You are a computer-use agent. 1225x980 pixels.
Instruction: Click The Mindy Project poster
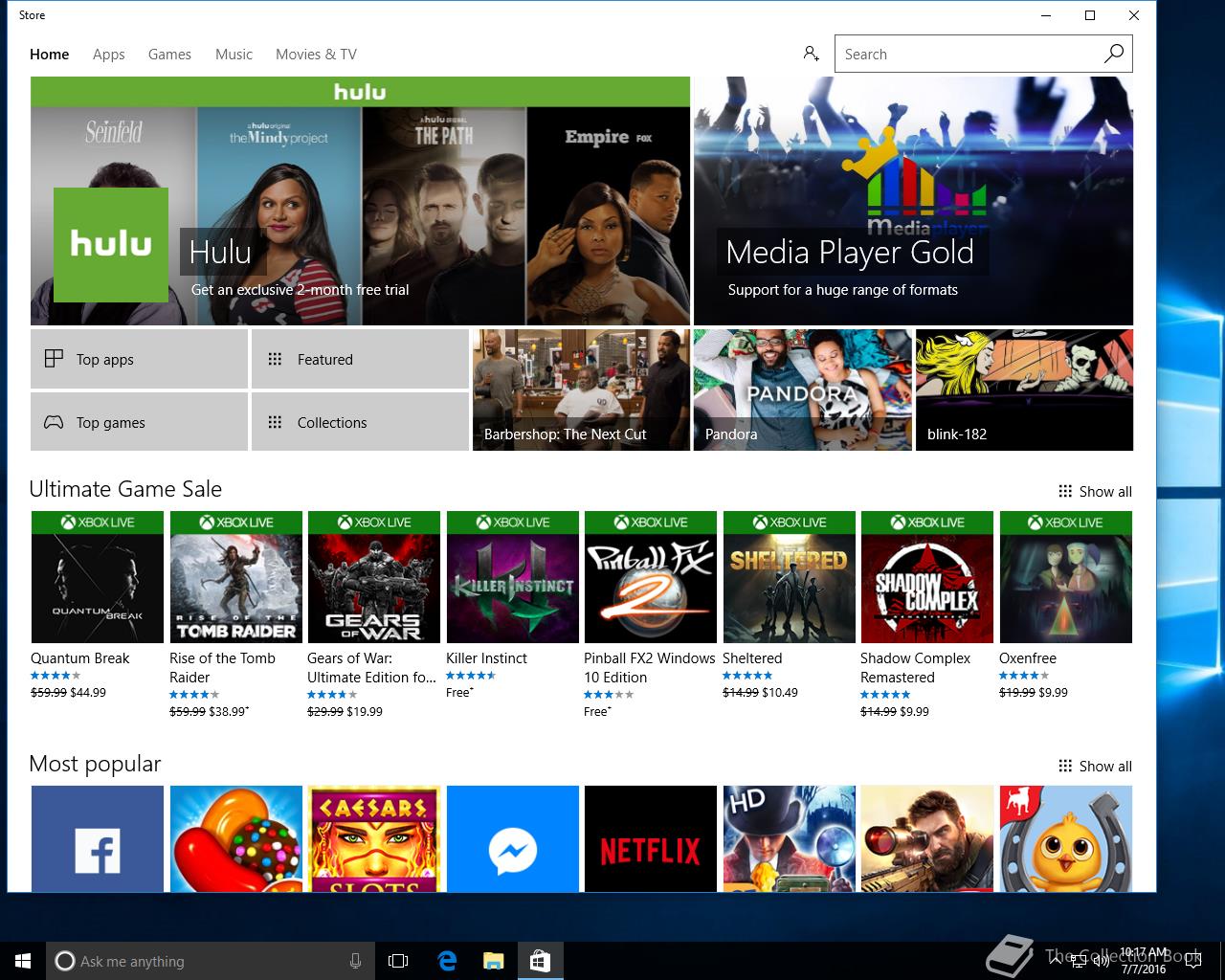[278, 215]
